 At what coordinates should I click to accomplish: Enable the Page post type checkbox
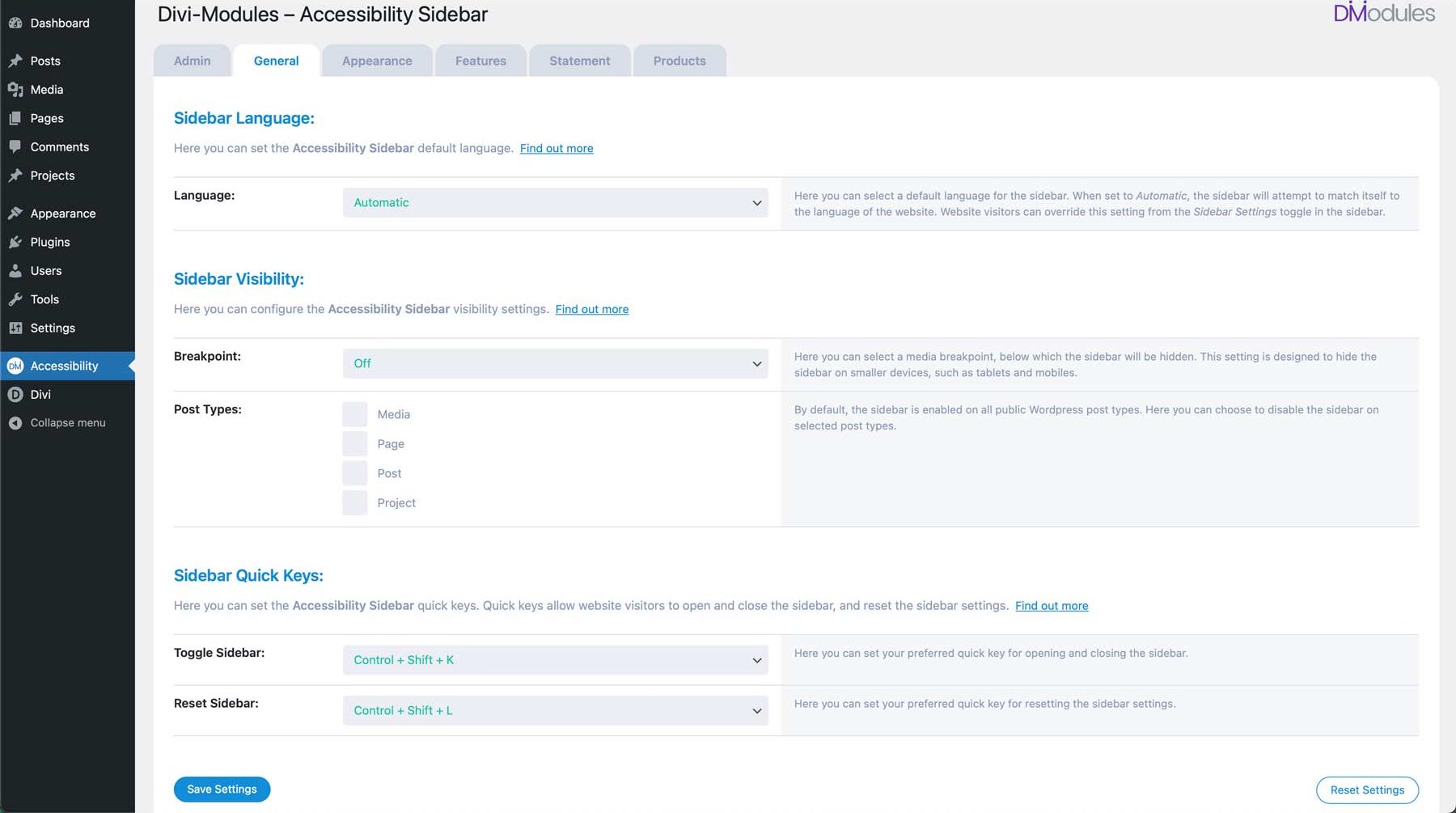pos(354,443)
